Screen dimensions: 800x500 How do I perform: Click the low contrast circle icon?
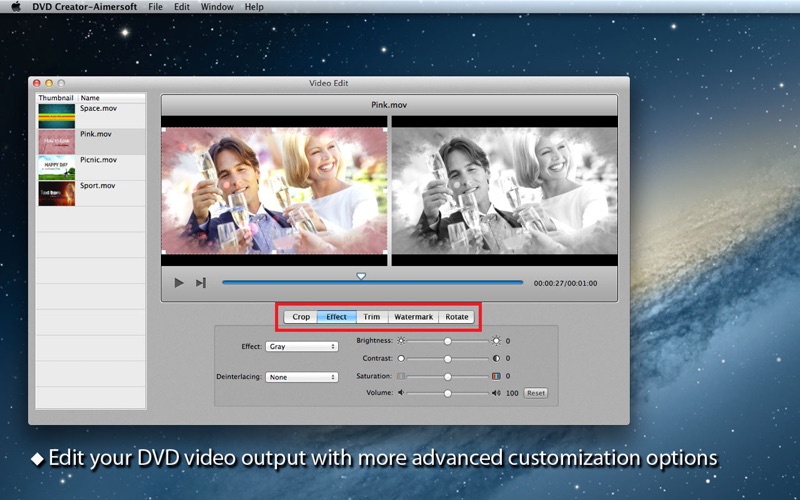point(401,359)
